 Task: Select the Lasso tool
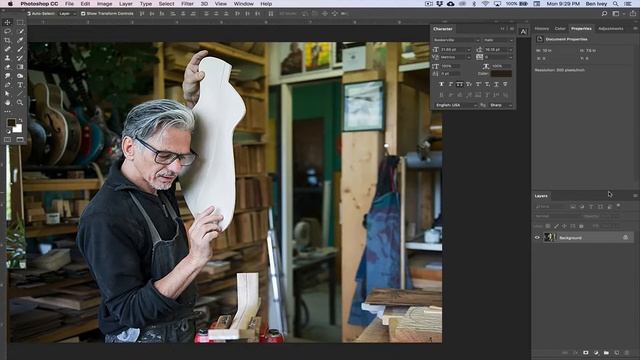pos(7,31)
